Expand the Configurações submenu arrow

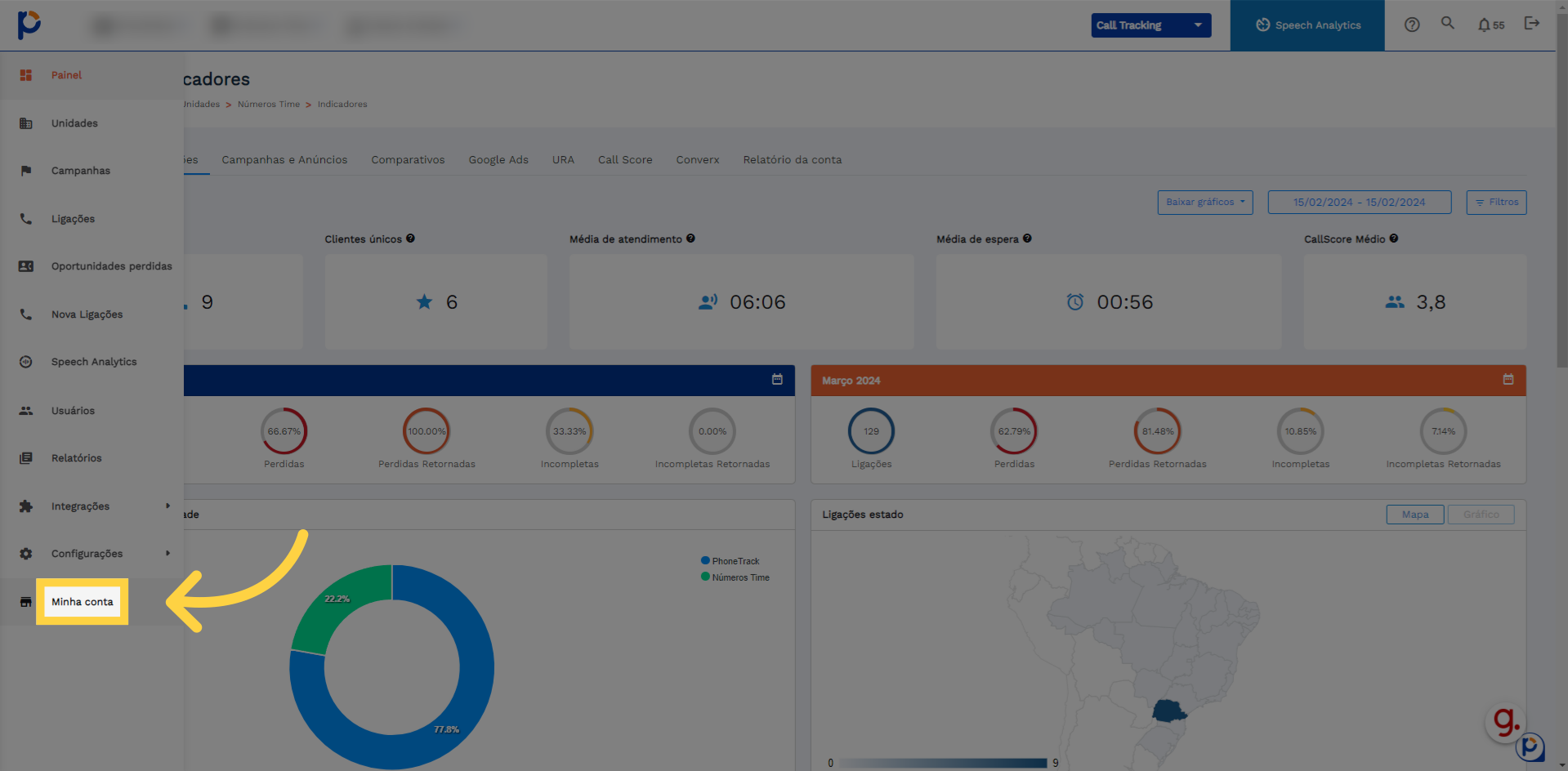[x=168, y=553]
